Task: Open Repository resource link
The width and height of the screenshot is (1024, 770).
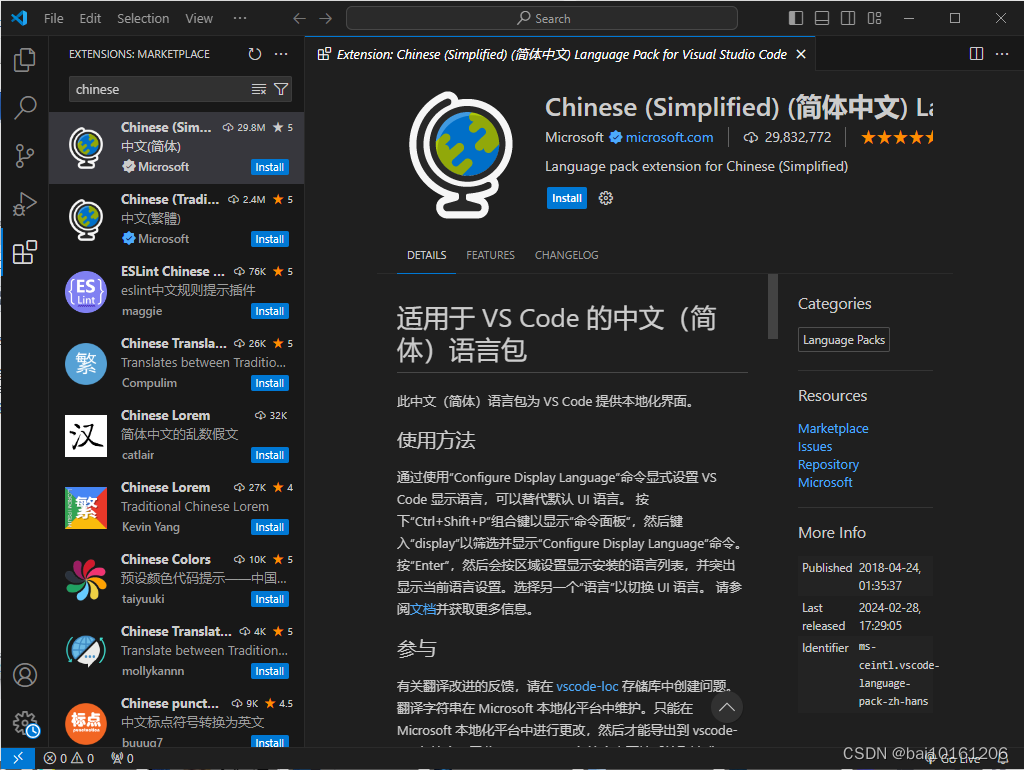Action: pyautogui.click(x=828, y=464)
